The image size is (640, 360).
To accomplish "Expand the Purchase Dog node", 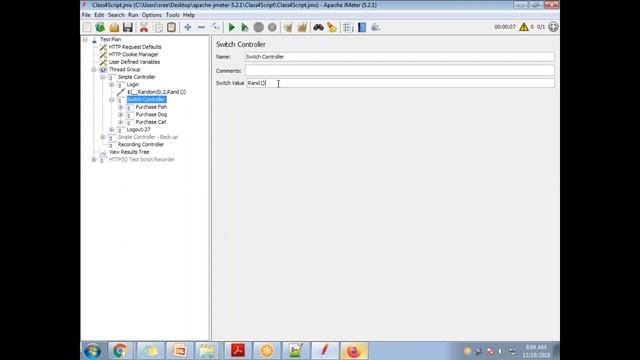I will (120, 115).
